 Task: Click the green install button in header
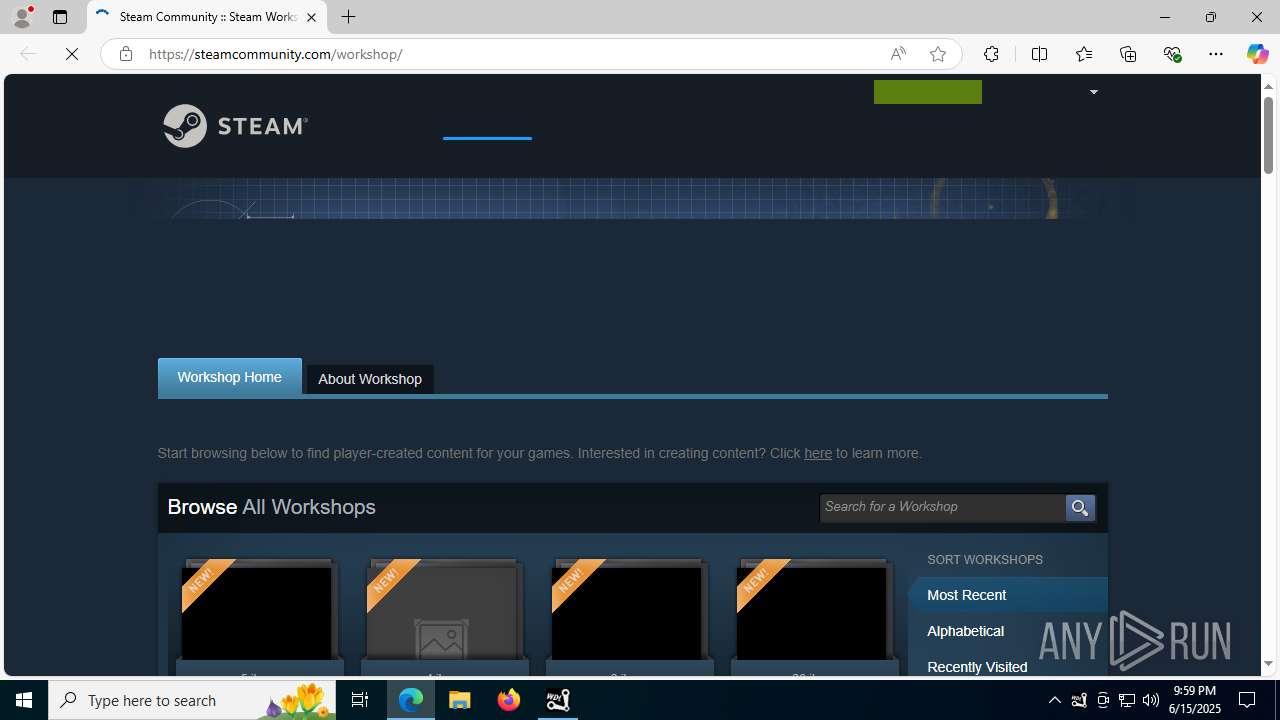point(928,92)
